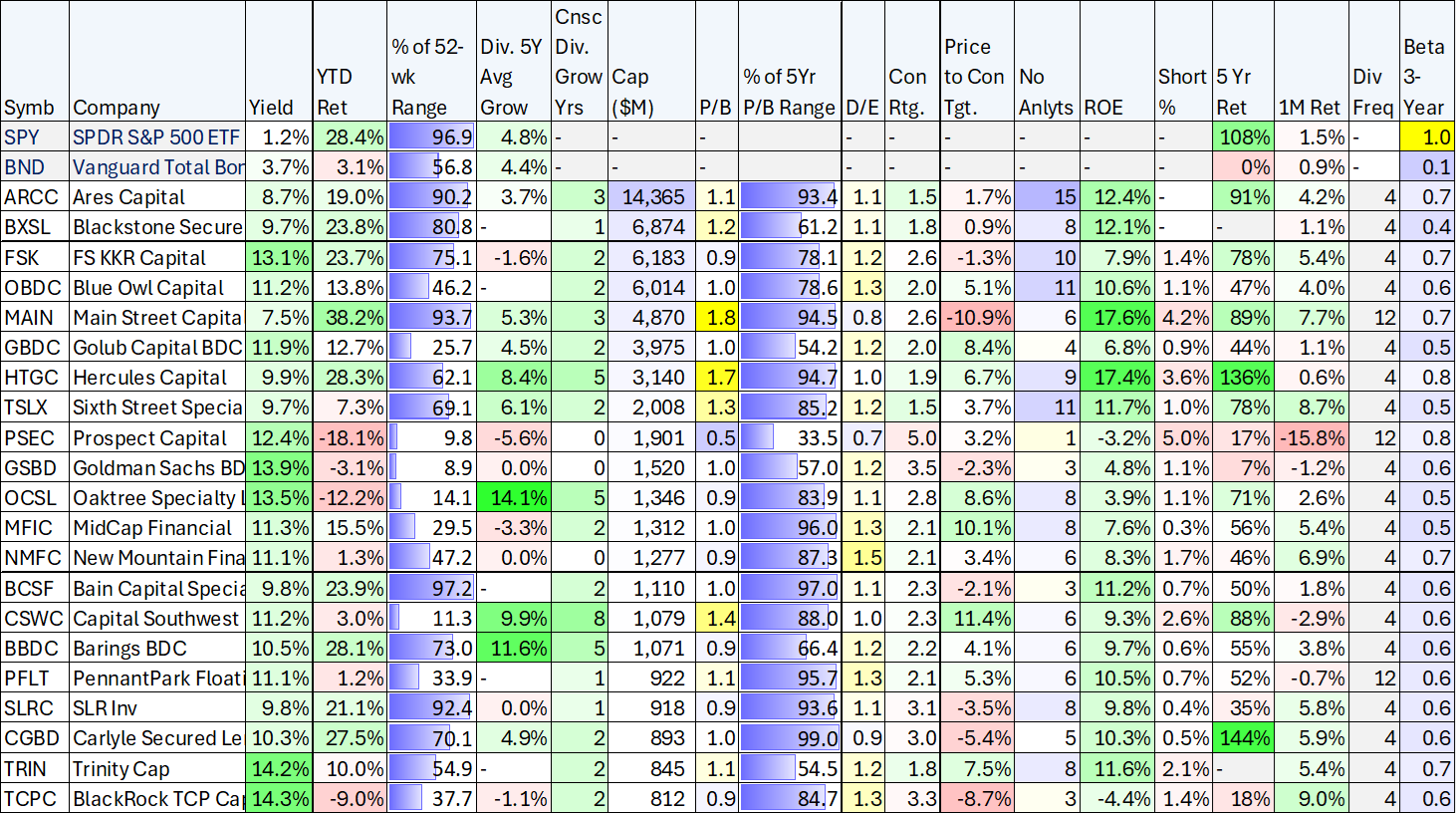This screenshot has height=814, width=1456.
Task: Select the Ares Capital company cell
Action: coord(157,197)
